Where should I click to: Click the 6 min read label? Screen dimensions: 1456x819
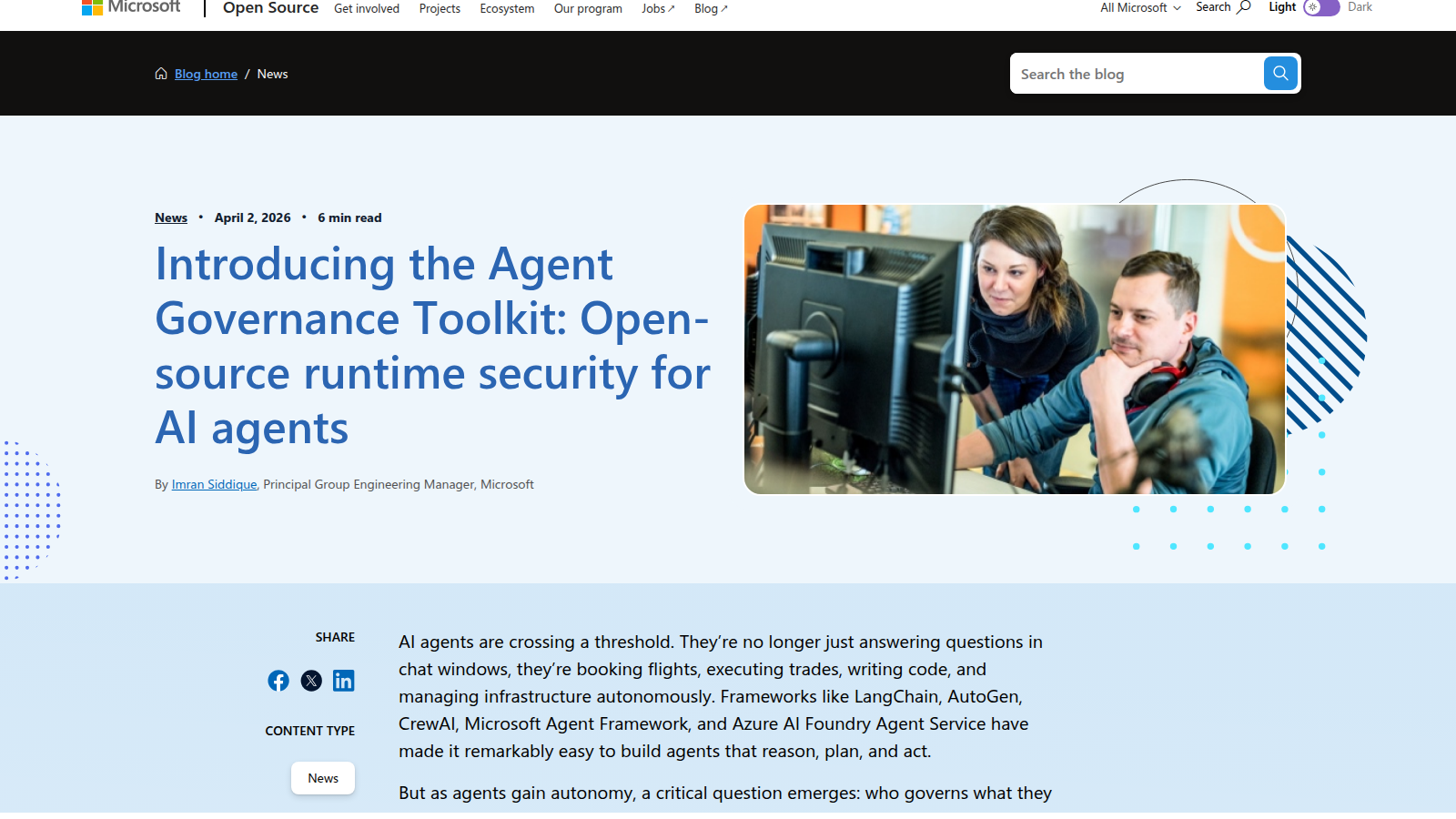(349, 217)
